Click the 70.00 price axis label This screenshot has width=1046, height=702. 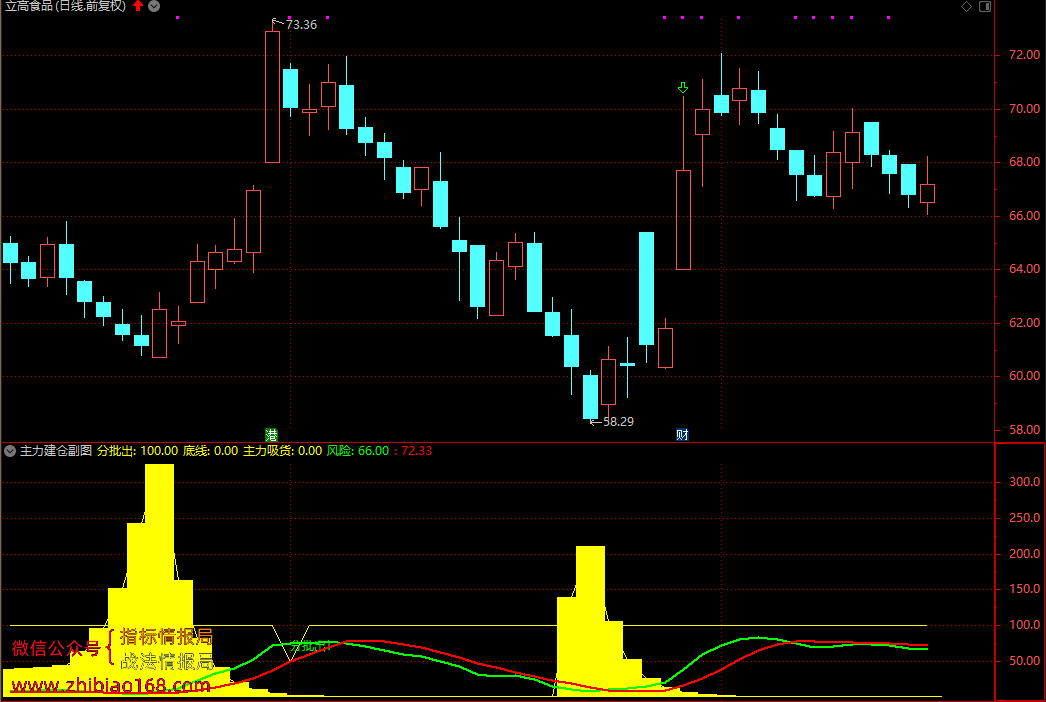click(1024, 109)
